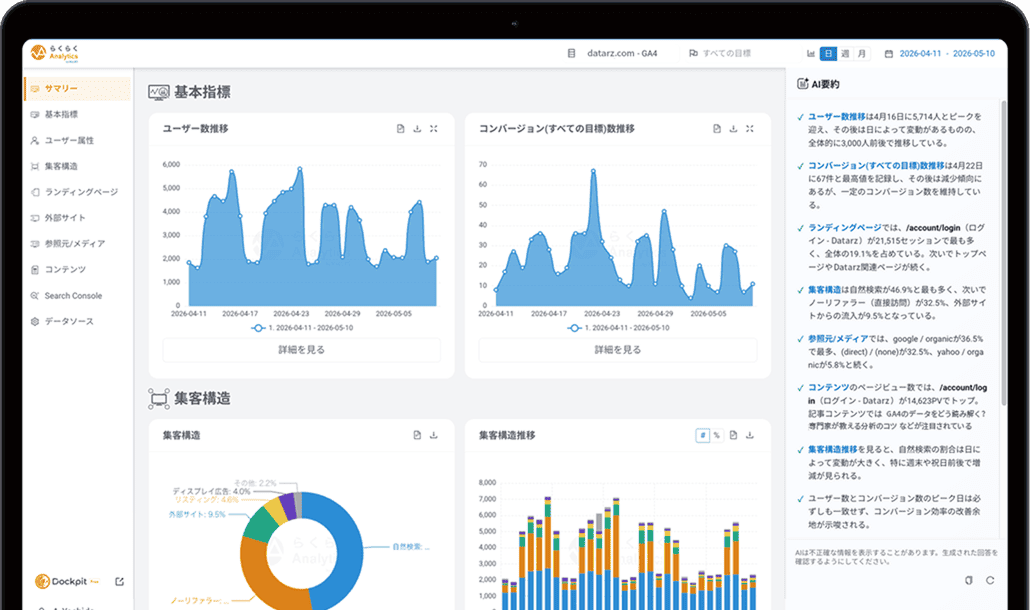
Task: Copy the AI summary text
Action: click(968, 580)
